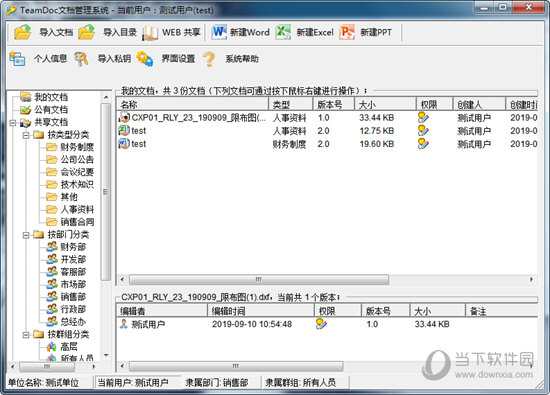Click 权限 header in document list
This screenshot has width=550, height=395.
pyautogui.click(x=434, y=104)
